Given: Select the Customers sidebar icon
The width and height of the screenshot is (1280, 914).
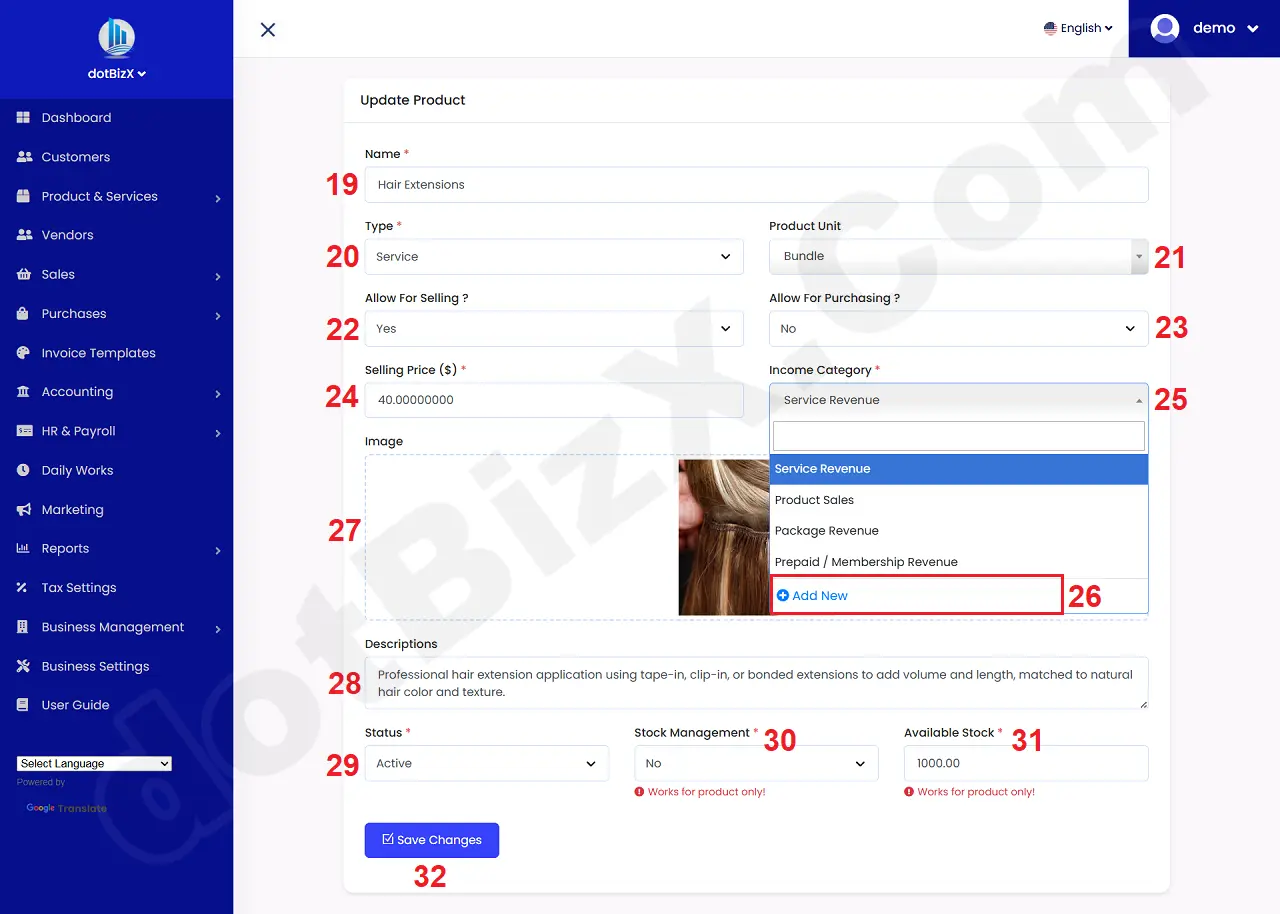Looking at the screenshot, I should pyautogui.click(x=22, y=157).
